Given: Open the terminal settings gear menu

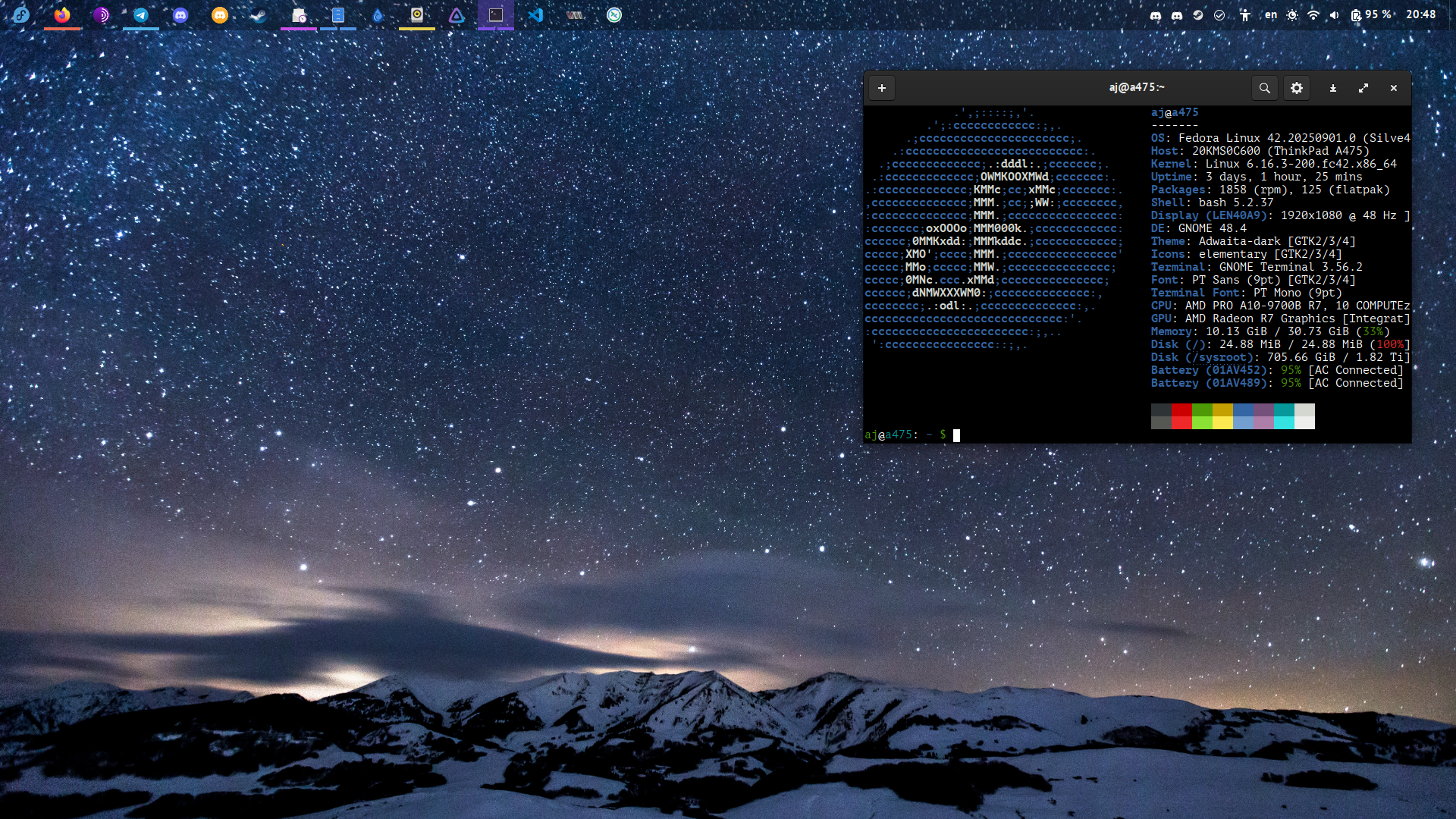Looking at the screenshot, I should [1297, 88].
